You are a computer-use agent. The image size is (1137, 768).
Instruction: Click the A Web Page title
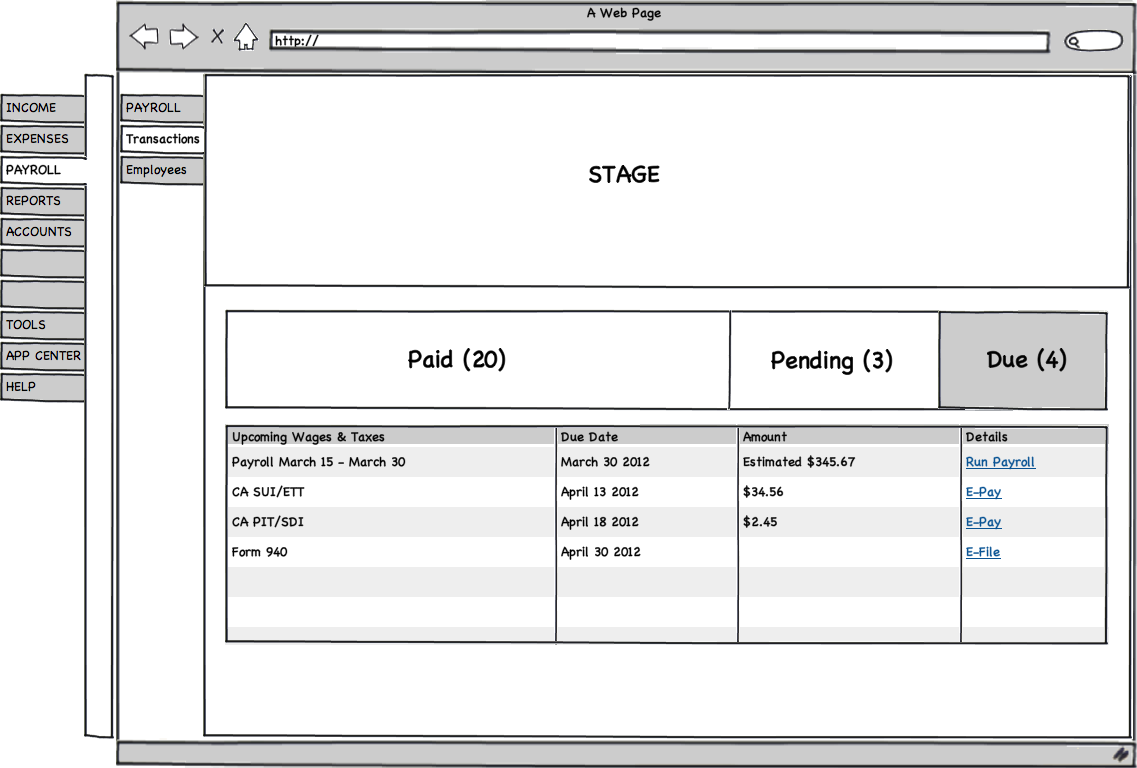[x=624, y=13]
